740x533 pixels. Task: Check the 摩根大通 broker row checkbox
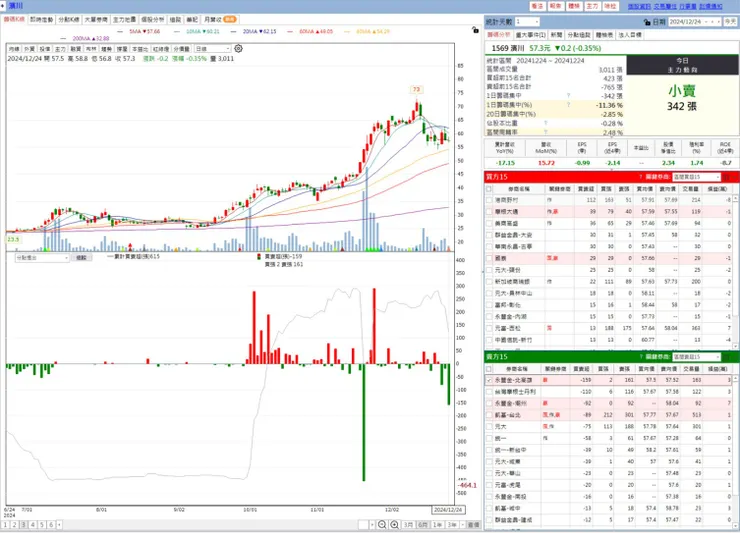(x=489, y=212)
